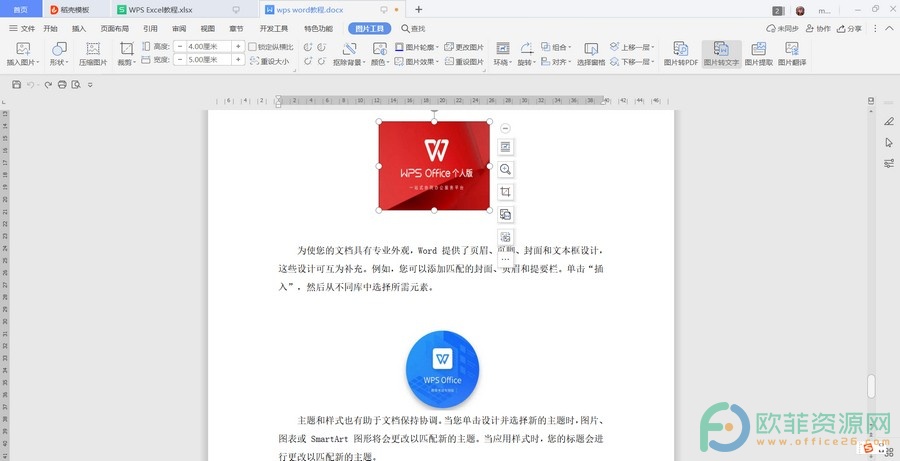Image resolution: width=900 pixels, height=461 pixels.
Task: Click magnifier zoom icon beside selected image
Action: tap(505, 169)
